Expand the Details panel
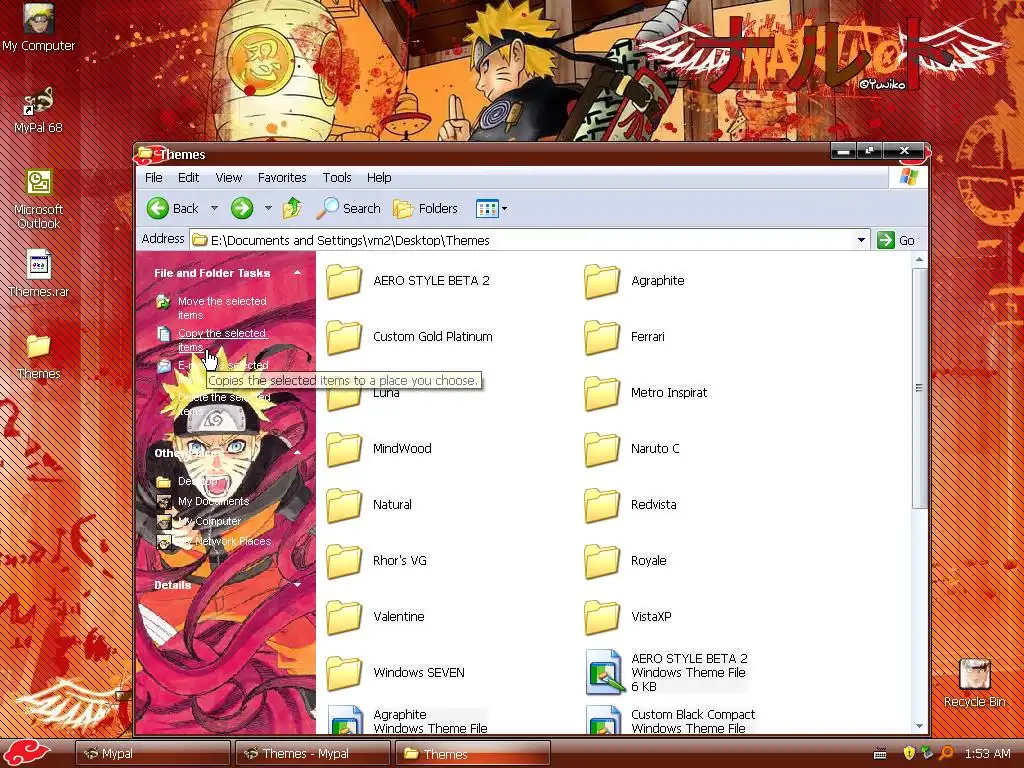The width and height of the screenshot is (1024, 768). (x=297, y=584)
